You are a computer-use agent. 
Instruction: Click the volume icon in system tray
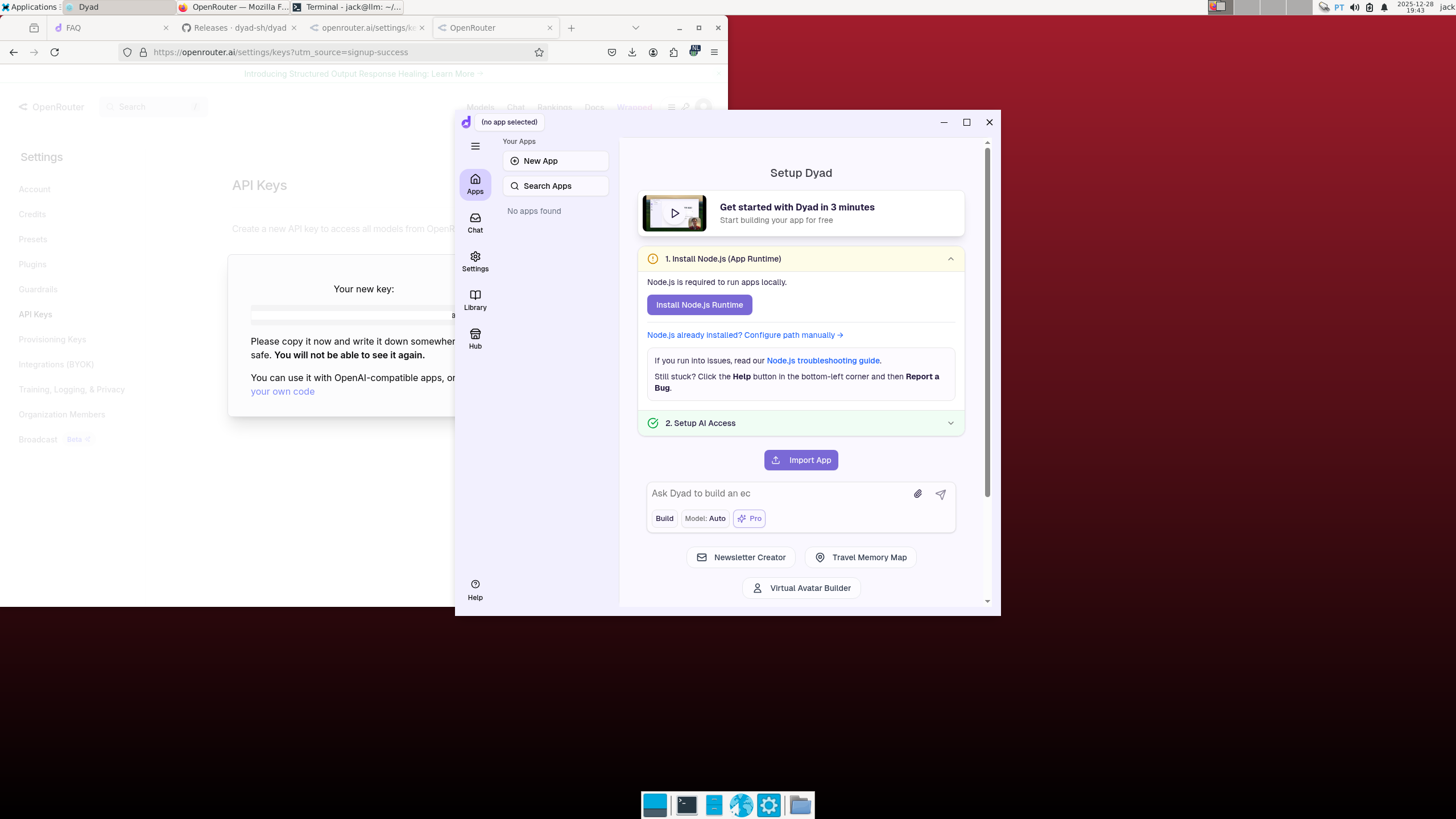point(1355,7)
